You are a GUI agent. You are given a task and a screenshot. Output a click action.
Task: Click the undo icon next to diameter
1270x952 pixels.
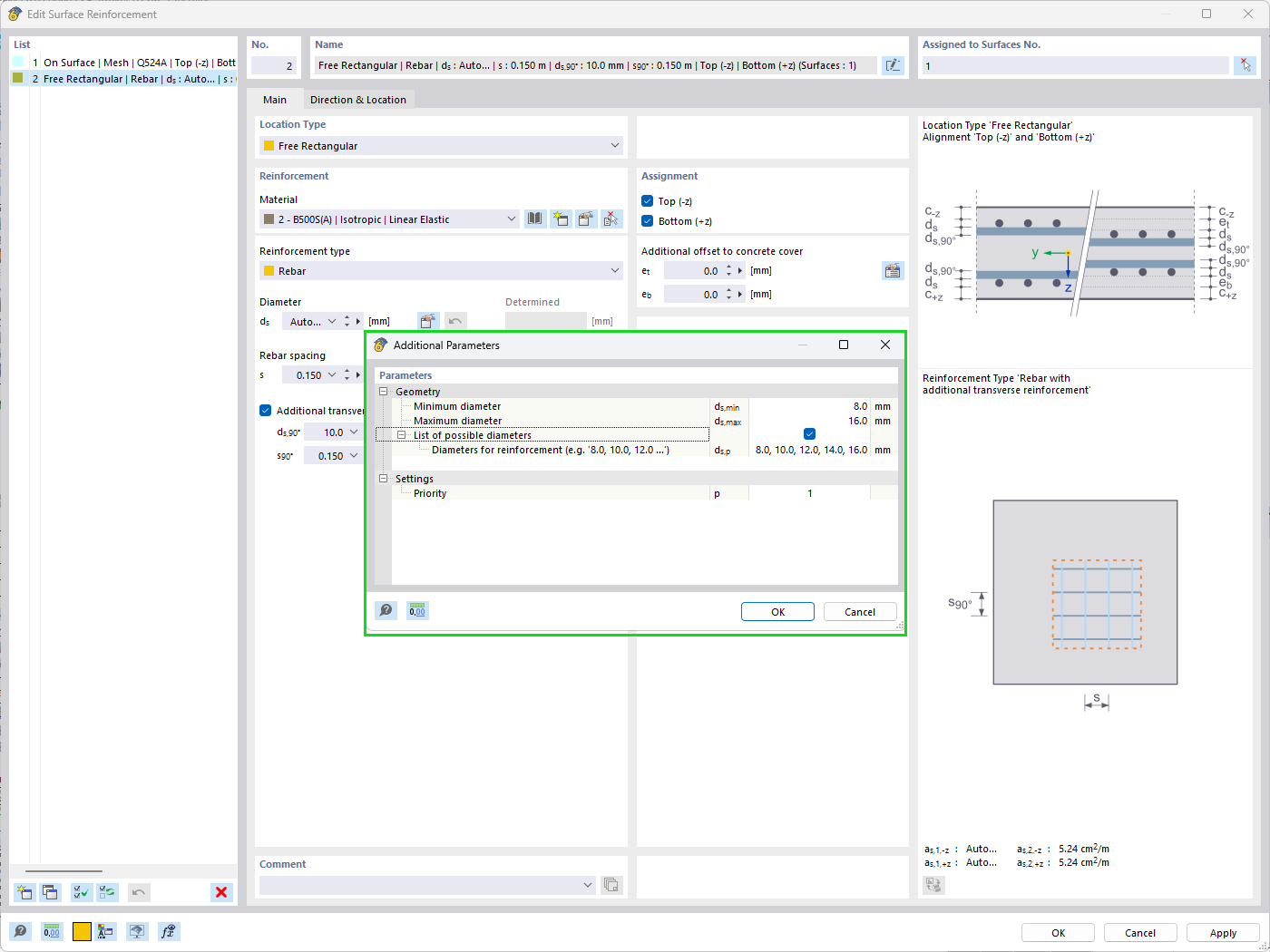click(x=455, y=321)
